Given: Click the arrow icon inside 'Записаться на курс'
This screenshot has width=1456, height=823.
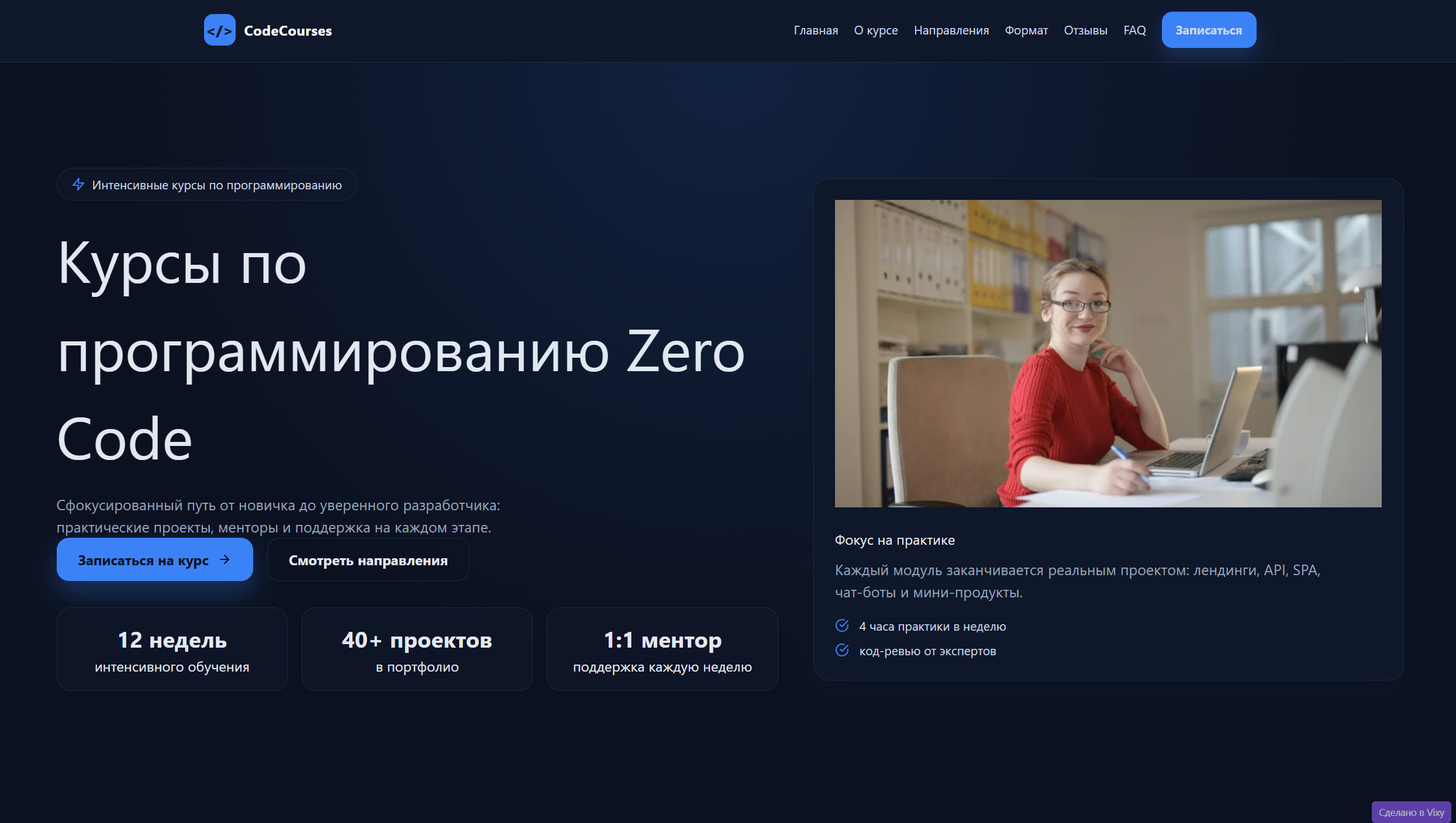Looking at the screenshot, I should click(225, 559).
